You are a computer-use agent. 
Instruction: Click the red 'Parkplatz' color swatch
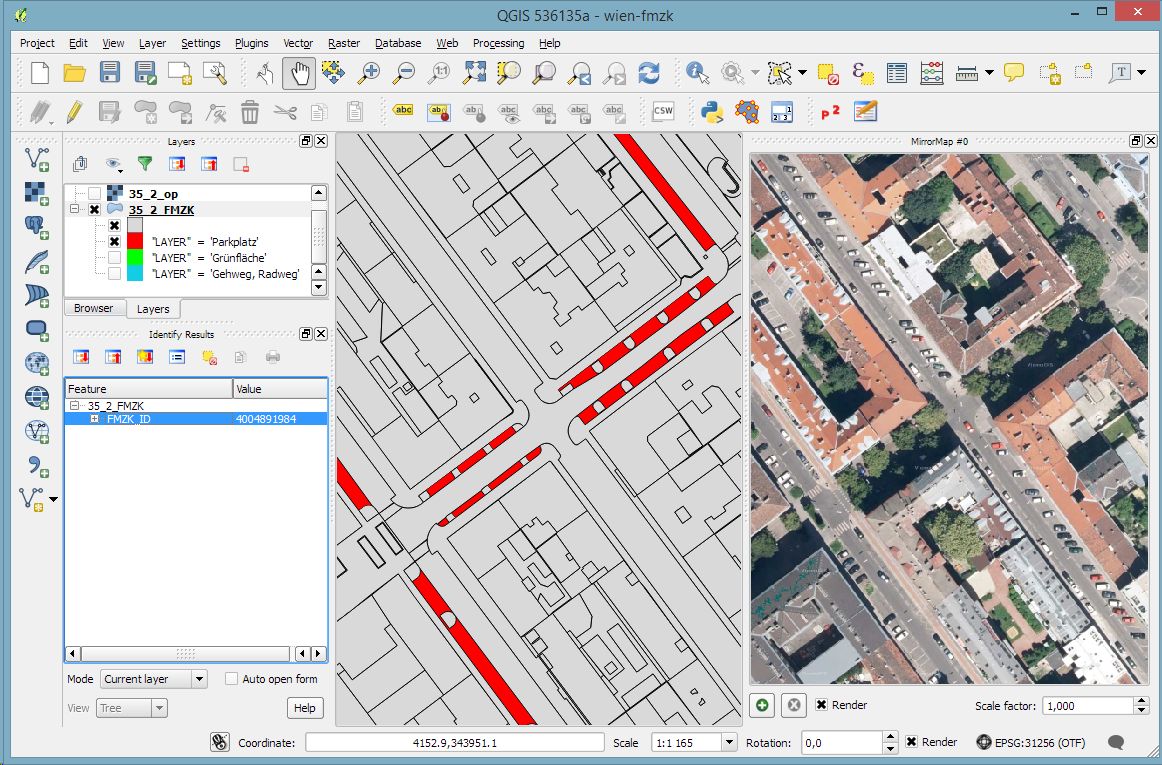[135, 241]
